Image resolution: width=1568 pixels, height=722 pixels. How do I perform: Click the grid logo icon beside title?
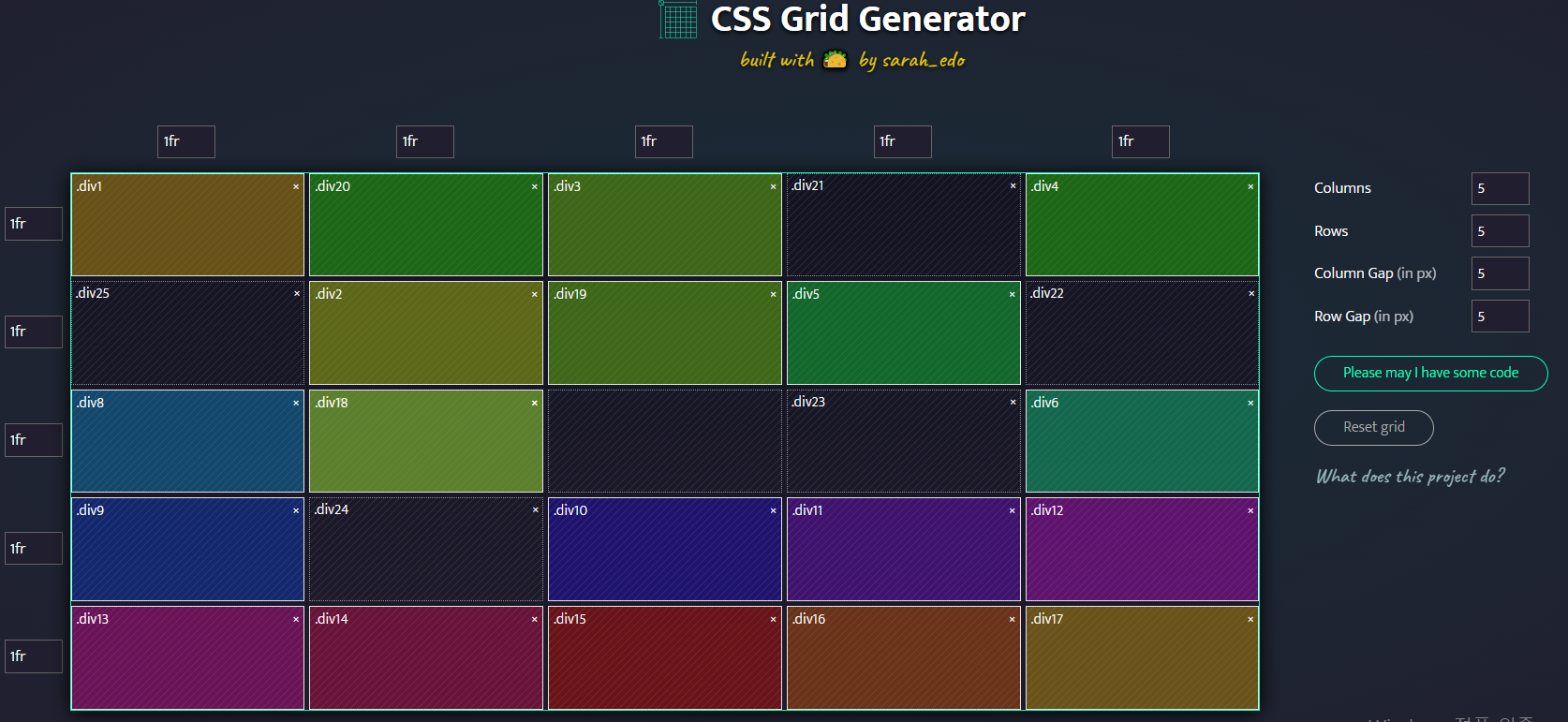click(x=678, y=20)
